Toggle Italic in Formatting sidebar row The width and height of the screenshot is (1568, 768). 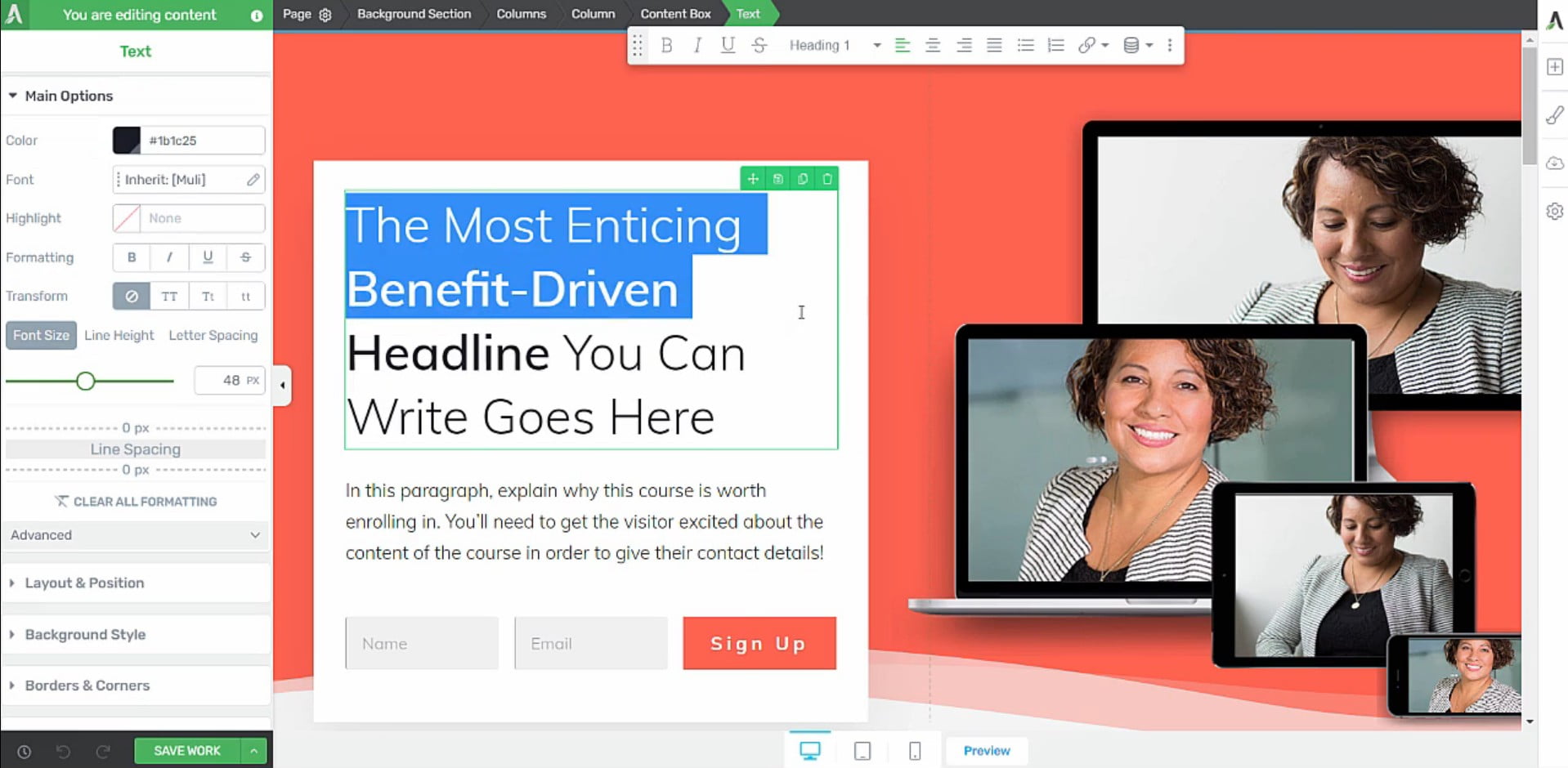click(x=169, y=257)
